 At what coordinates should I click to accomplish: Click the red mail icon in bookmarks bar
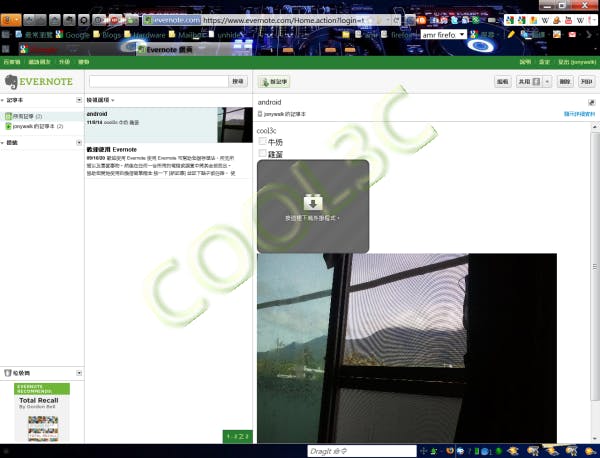(572, 34)
